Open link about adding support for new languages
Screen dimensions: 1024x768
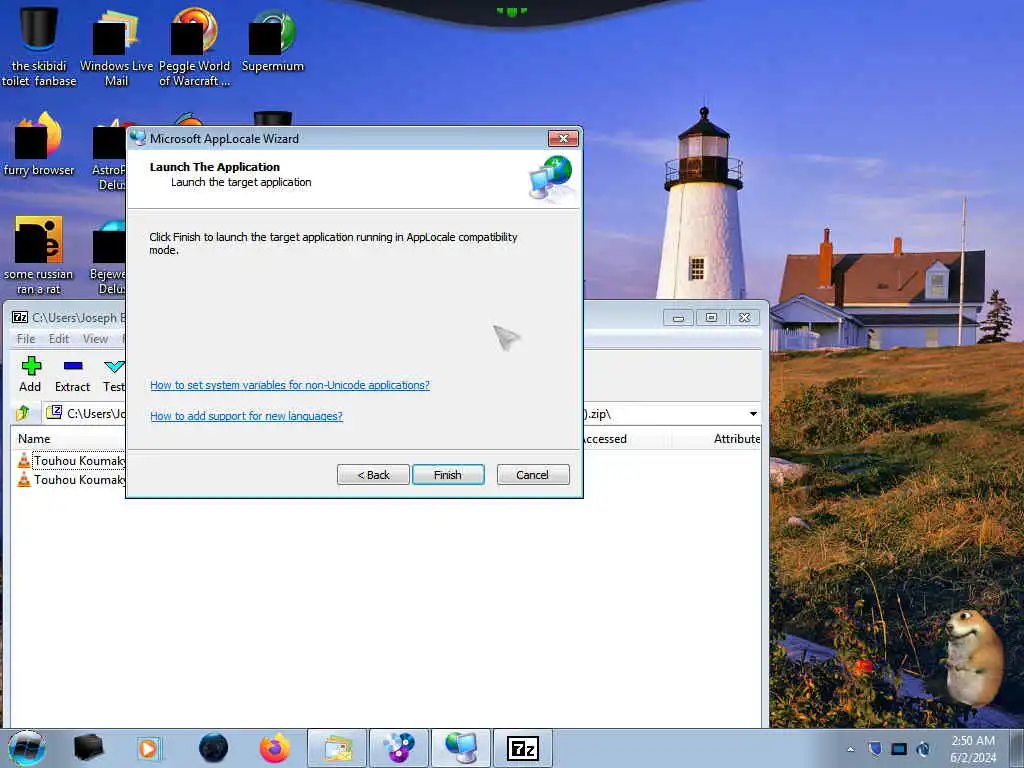point(246,416)
